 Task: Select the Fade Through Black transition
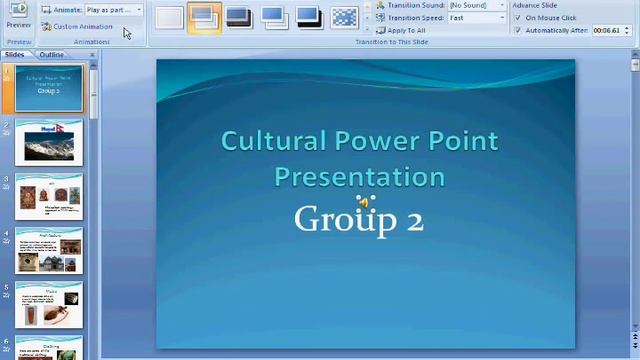pyautogui.click(x=239, y=18)
